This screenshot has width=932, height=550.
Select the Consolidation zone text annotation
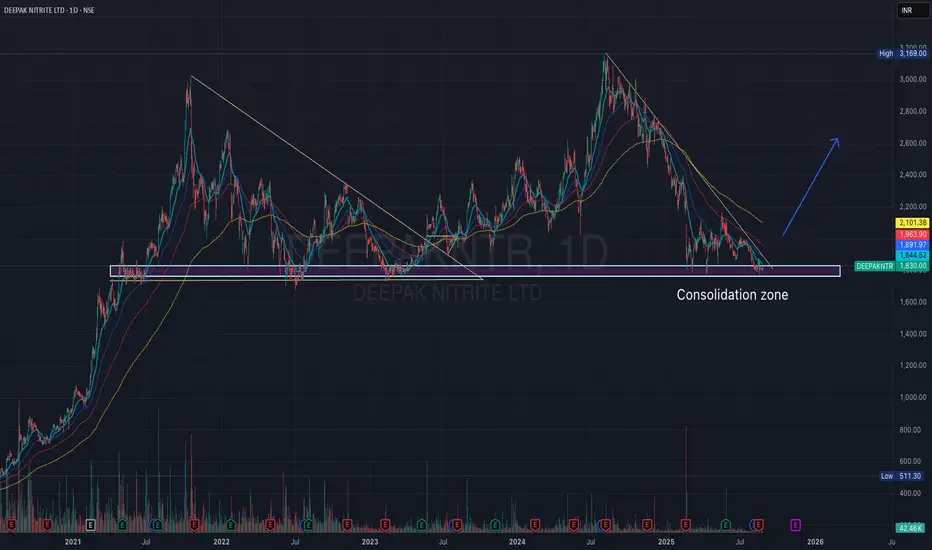point(732,295)
